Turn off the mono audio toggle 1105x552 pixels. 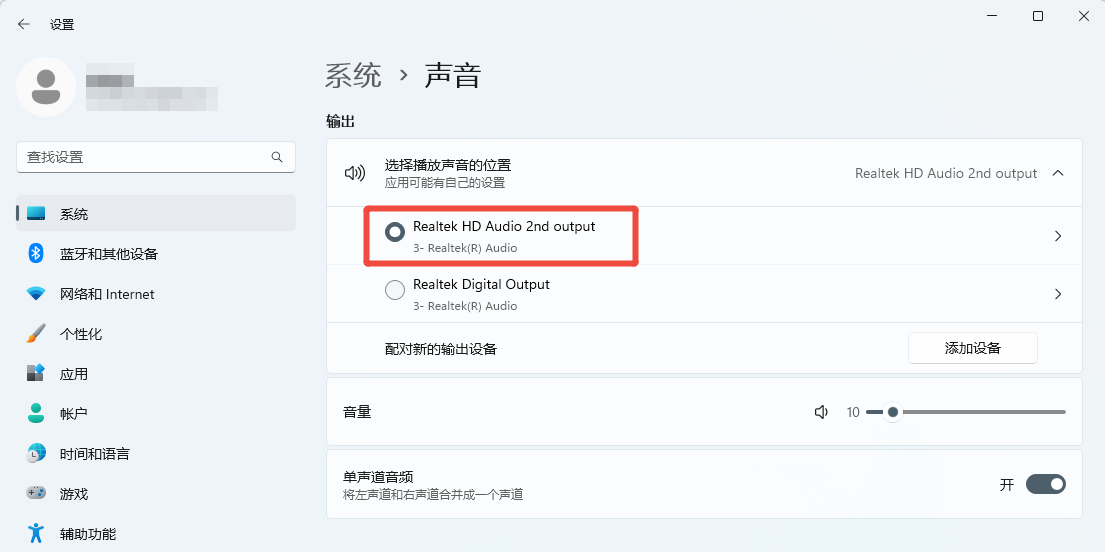coord(1045,484)
